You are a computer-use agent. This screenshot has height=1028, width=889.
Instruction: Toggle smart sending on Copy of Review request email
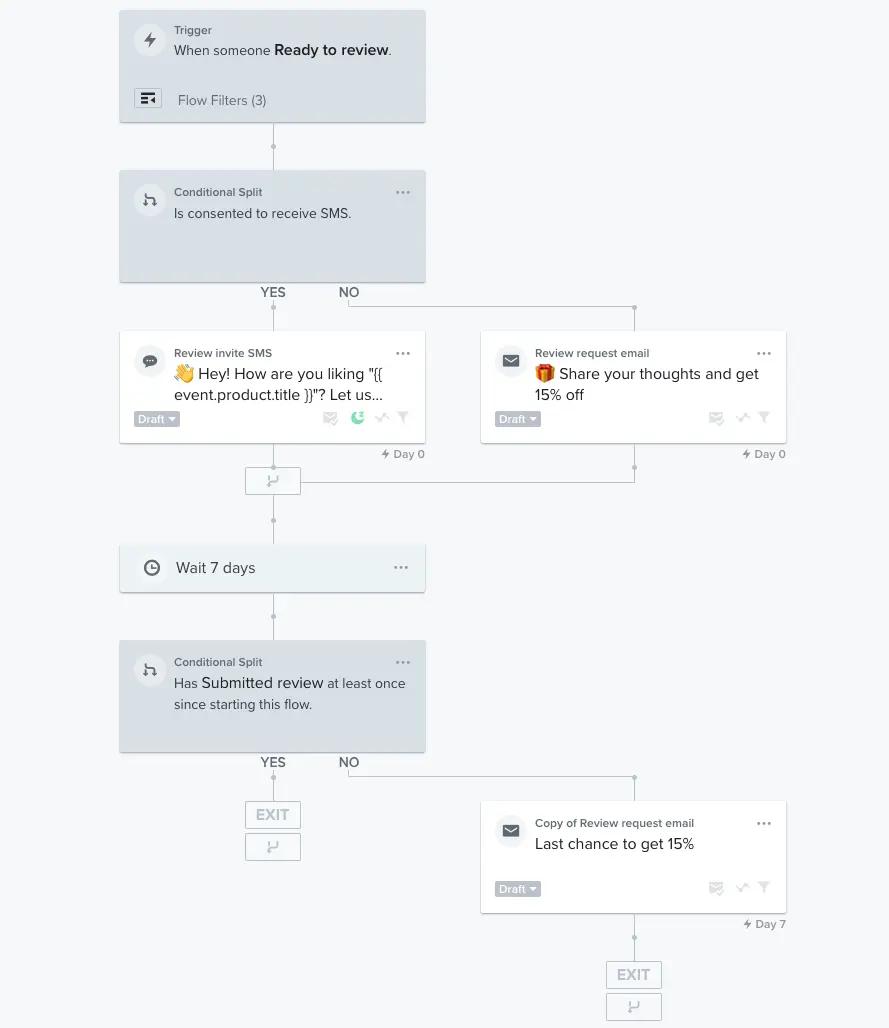point(716,888)
